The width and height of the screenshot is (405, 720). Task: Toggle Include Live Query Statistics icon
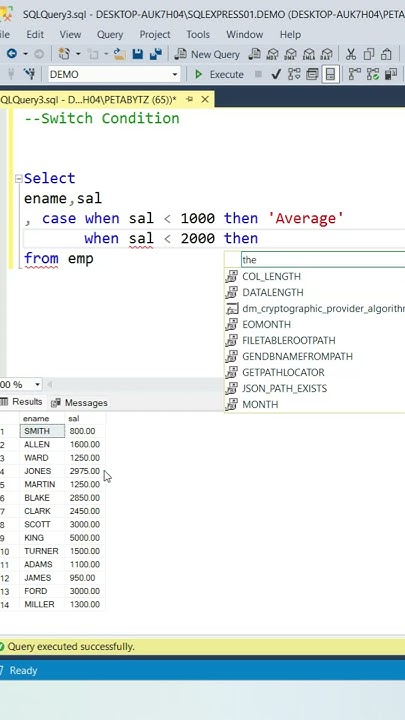coord(373,74)
